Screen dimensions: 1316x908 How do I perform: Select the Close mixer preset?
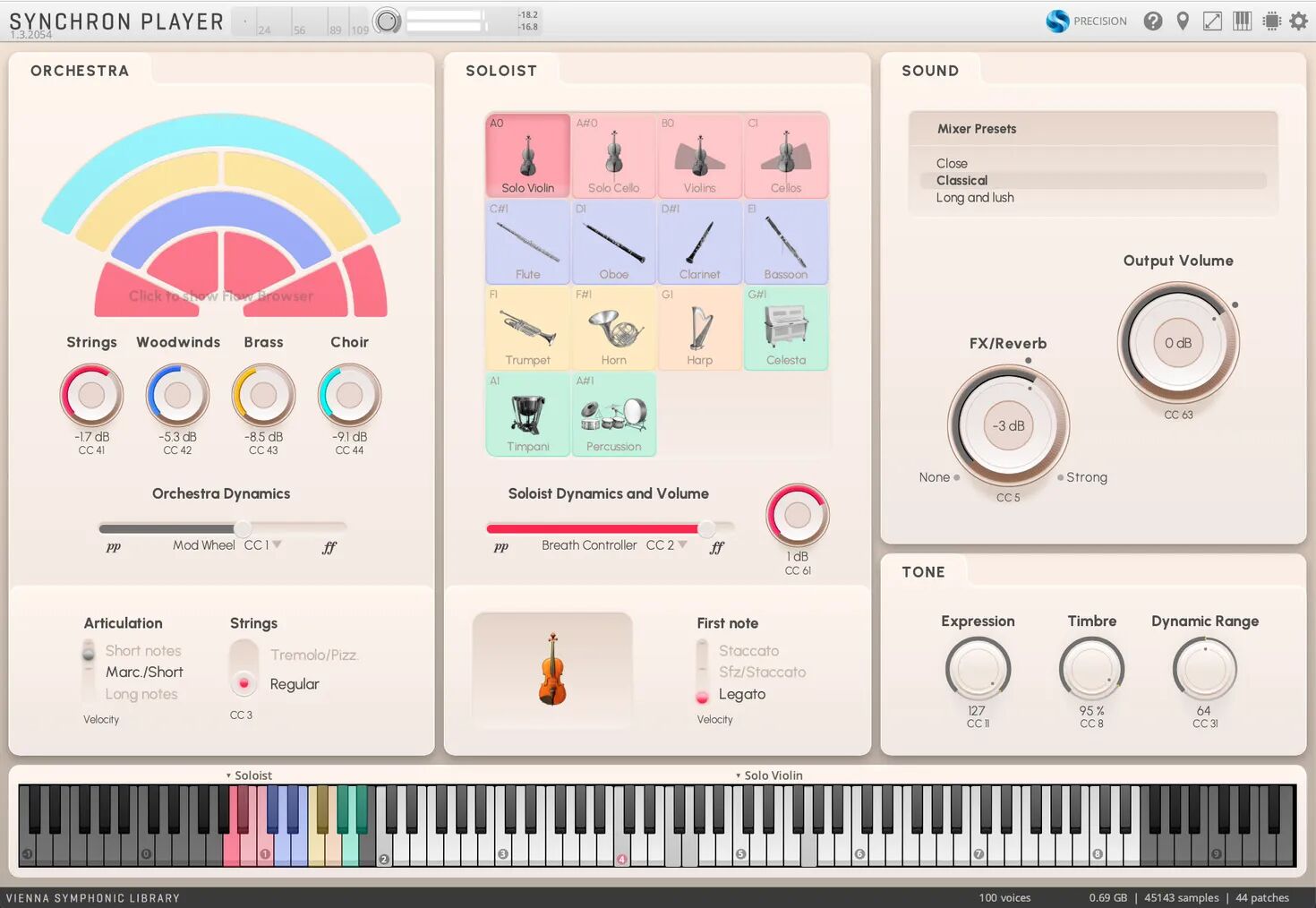[x=951, y=163]
